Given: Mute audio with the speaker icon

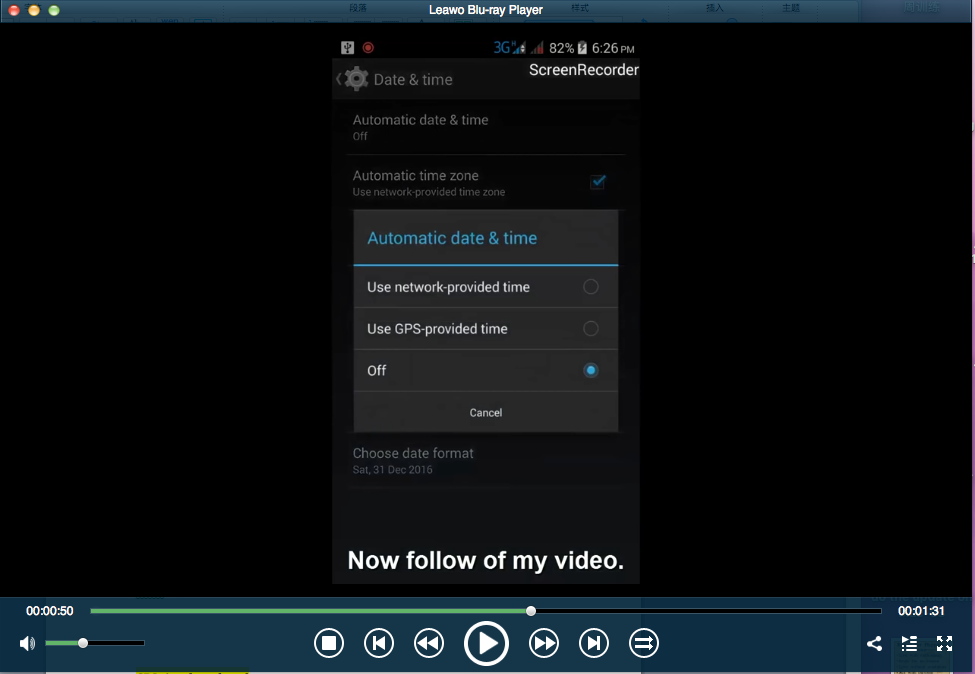Looking at the screenshot, I should pos(27,643).
